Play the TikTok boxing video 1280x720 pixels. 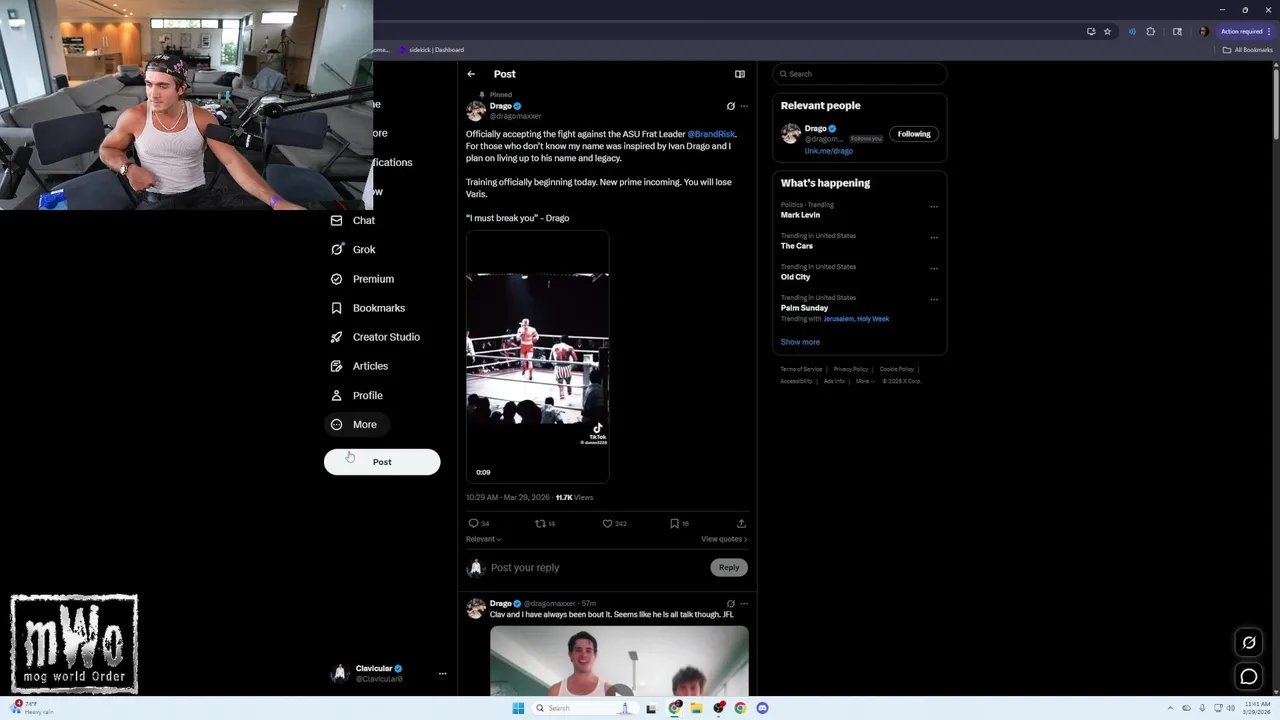pos(537,357)
